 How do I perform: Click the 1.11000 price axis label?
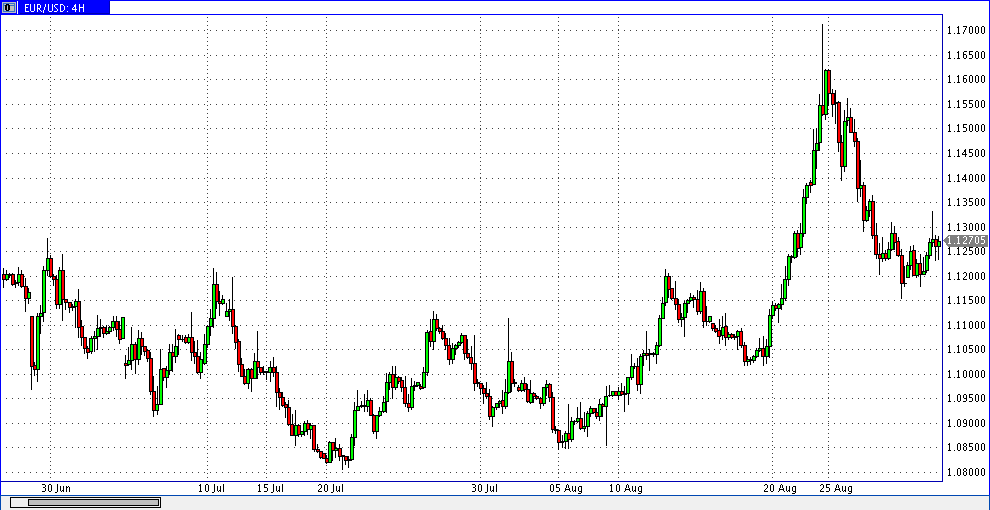pyautogui.click(x=966, y=325)
